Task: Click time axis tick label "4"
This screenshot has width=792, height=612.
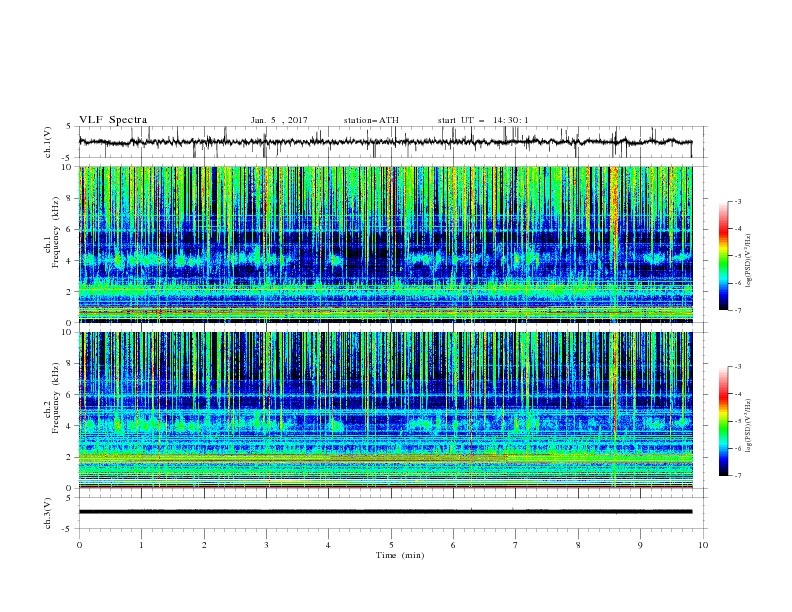Action: (328, 545)
